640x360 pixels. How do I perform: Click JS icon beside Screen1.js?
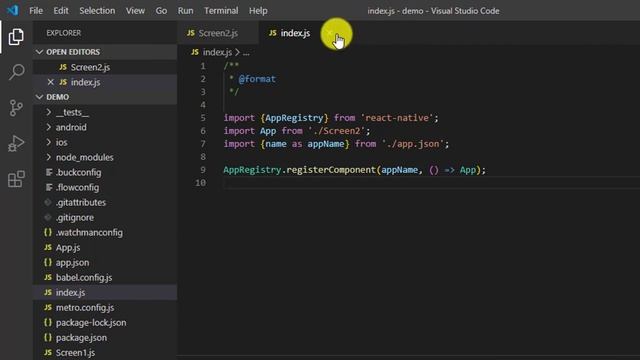click(48, 352)
